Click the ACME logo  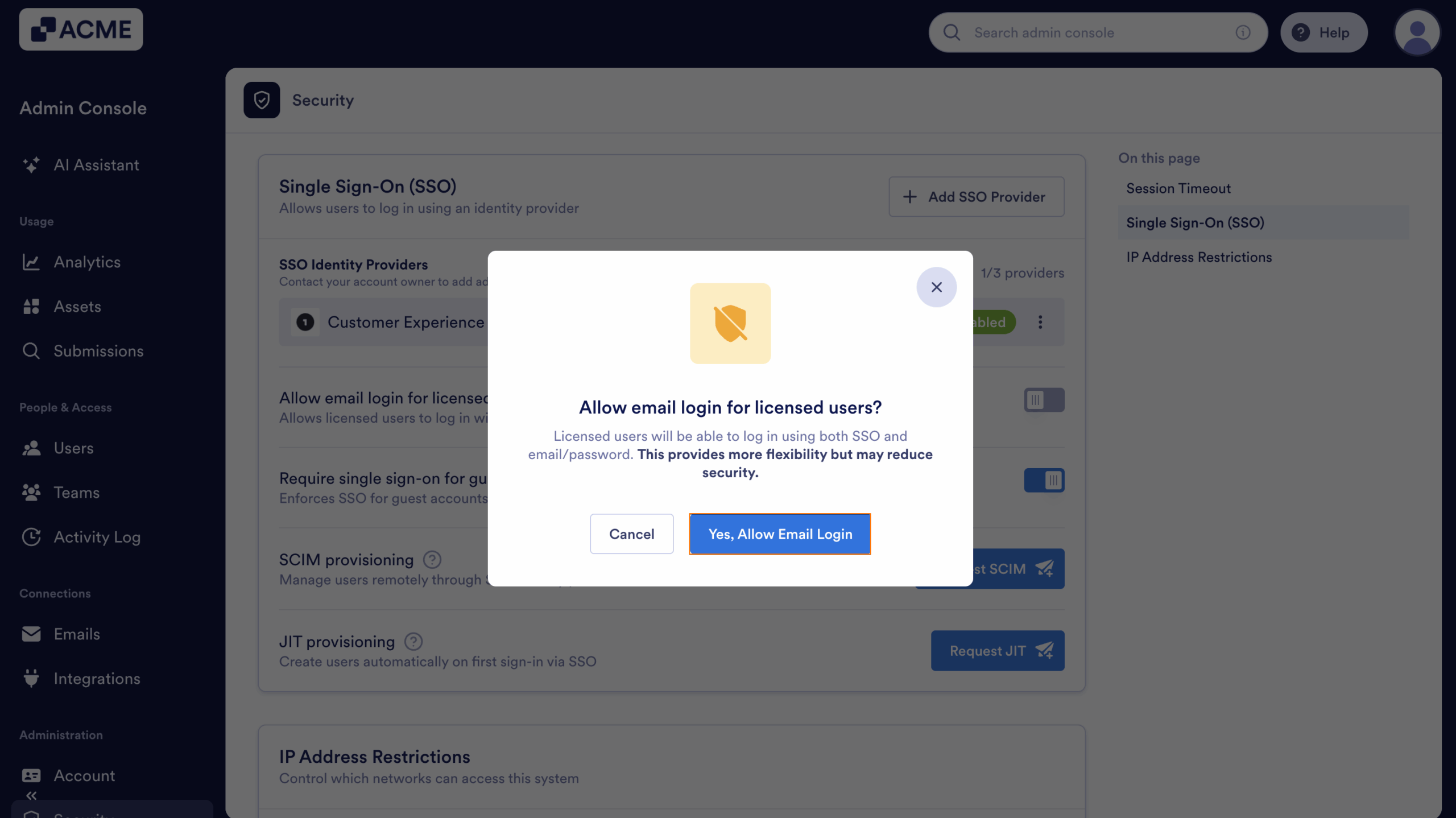tap(81, 30)
